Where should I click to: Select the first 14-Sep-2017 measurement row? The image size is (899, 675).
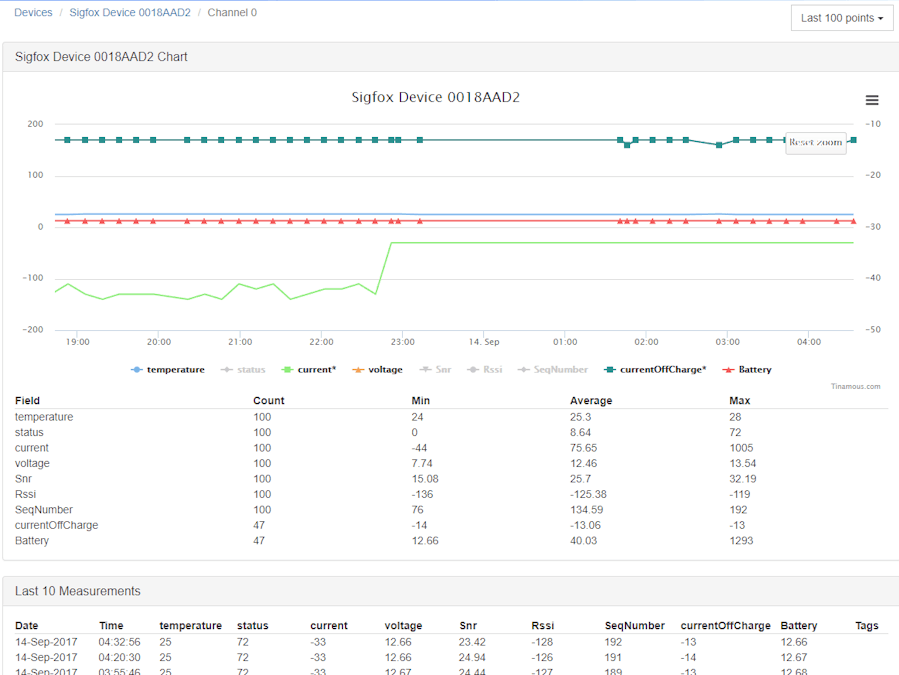pyautogui.click(x=45, y=642)
